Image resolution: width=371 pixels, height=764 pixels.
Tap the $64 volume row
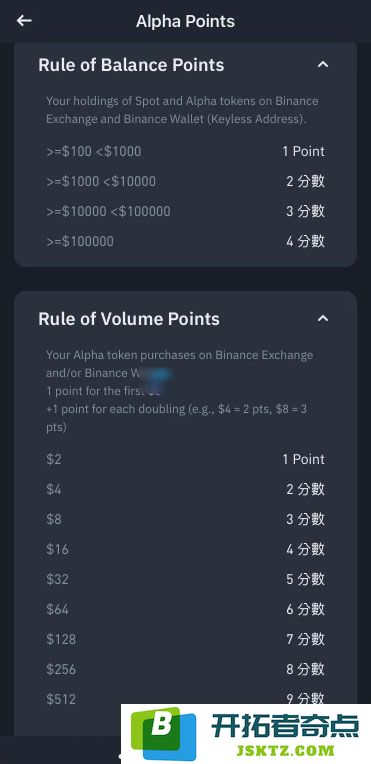point(185,609)
